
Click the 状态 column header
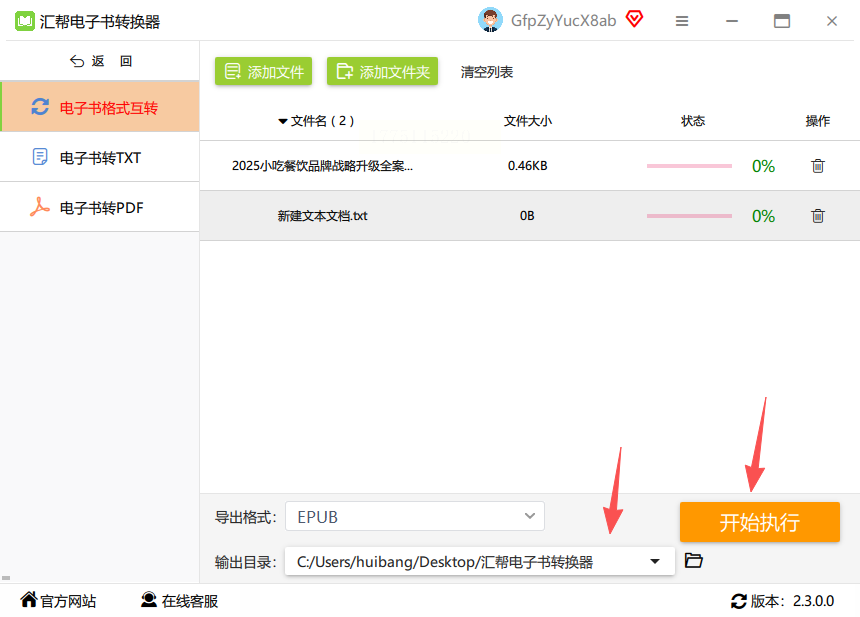[x=693, y=121]
